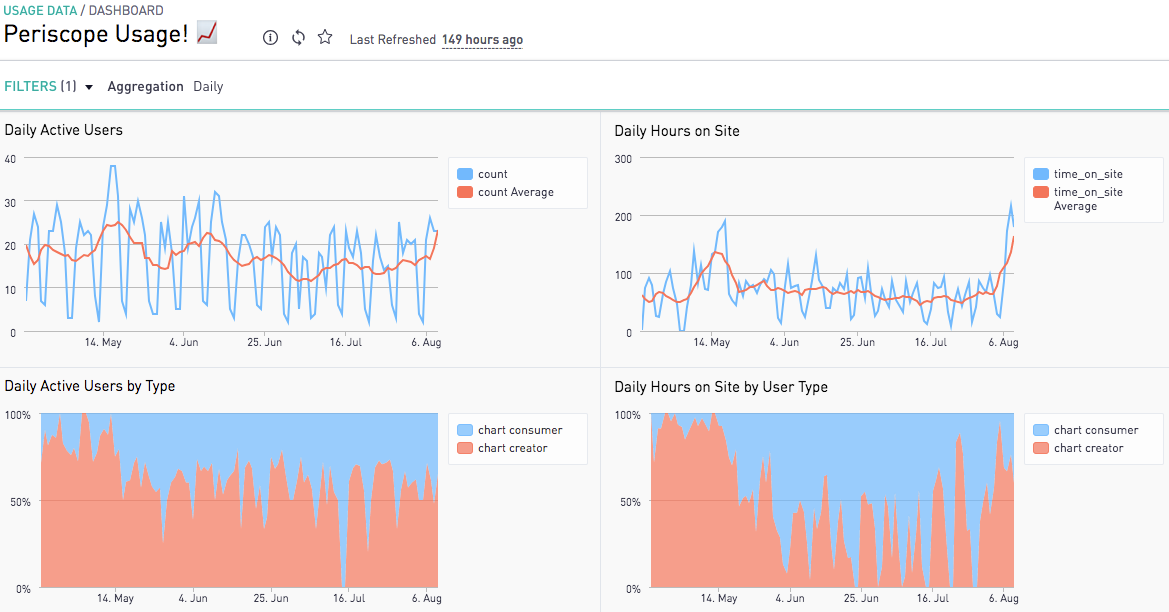Toggle 'chart creator' swatch in Hours by User Type legend
The width and height of the screenshot is (1169, 612).
[1041, 448]
